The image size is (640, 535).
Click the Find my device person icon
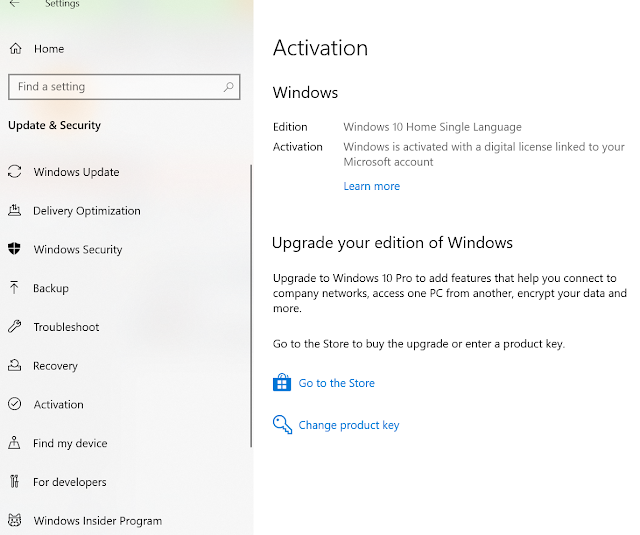point(14,443)
